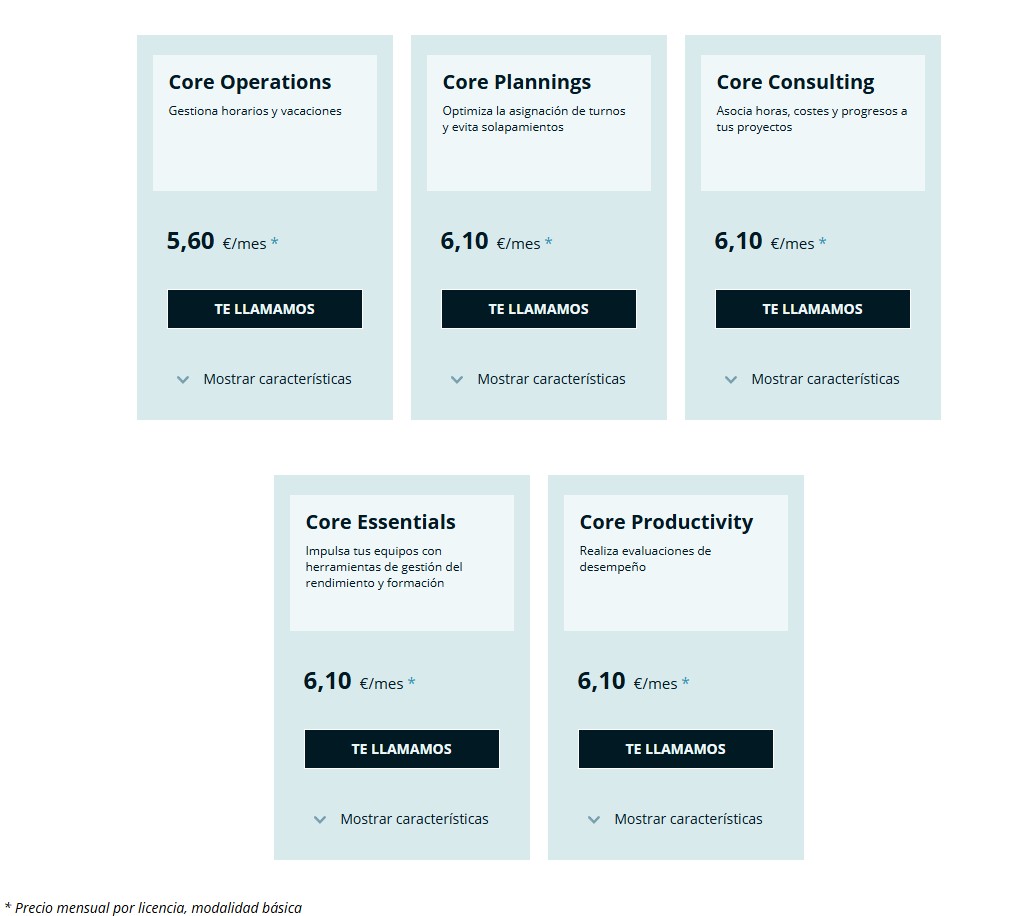
Task: Click TE LLAMAMOS for Core Productivity
Action: click(676, 749)
